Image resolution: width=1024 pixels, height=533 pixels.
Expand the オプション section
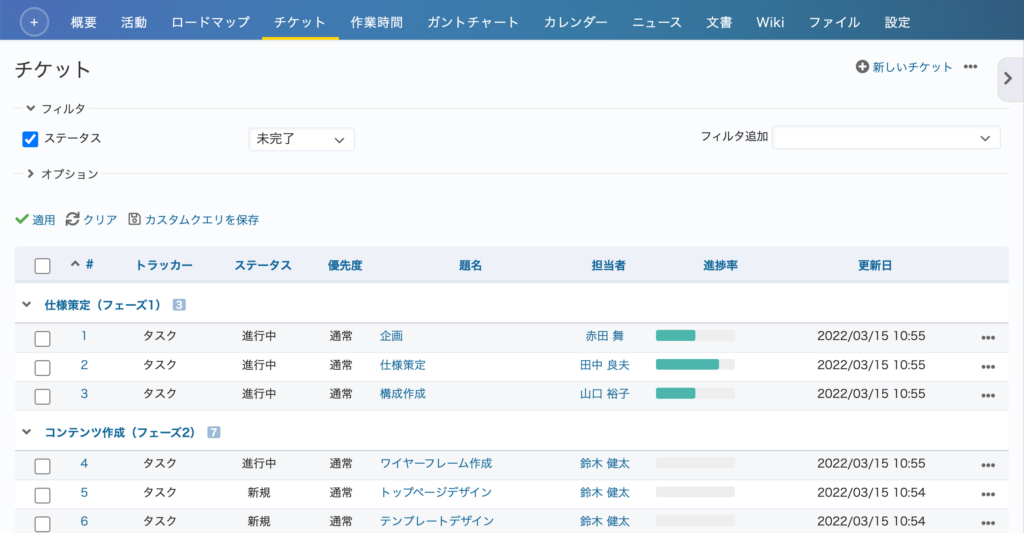pos(31,174)
